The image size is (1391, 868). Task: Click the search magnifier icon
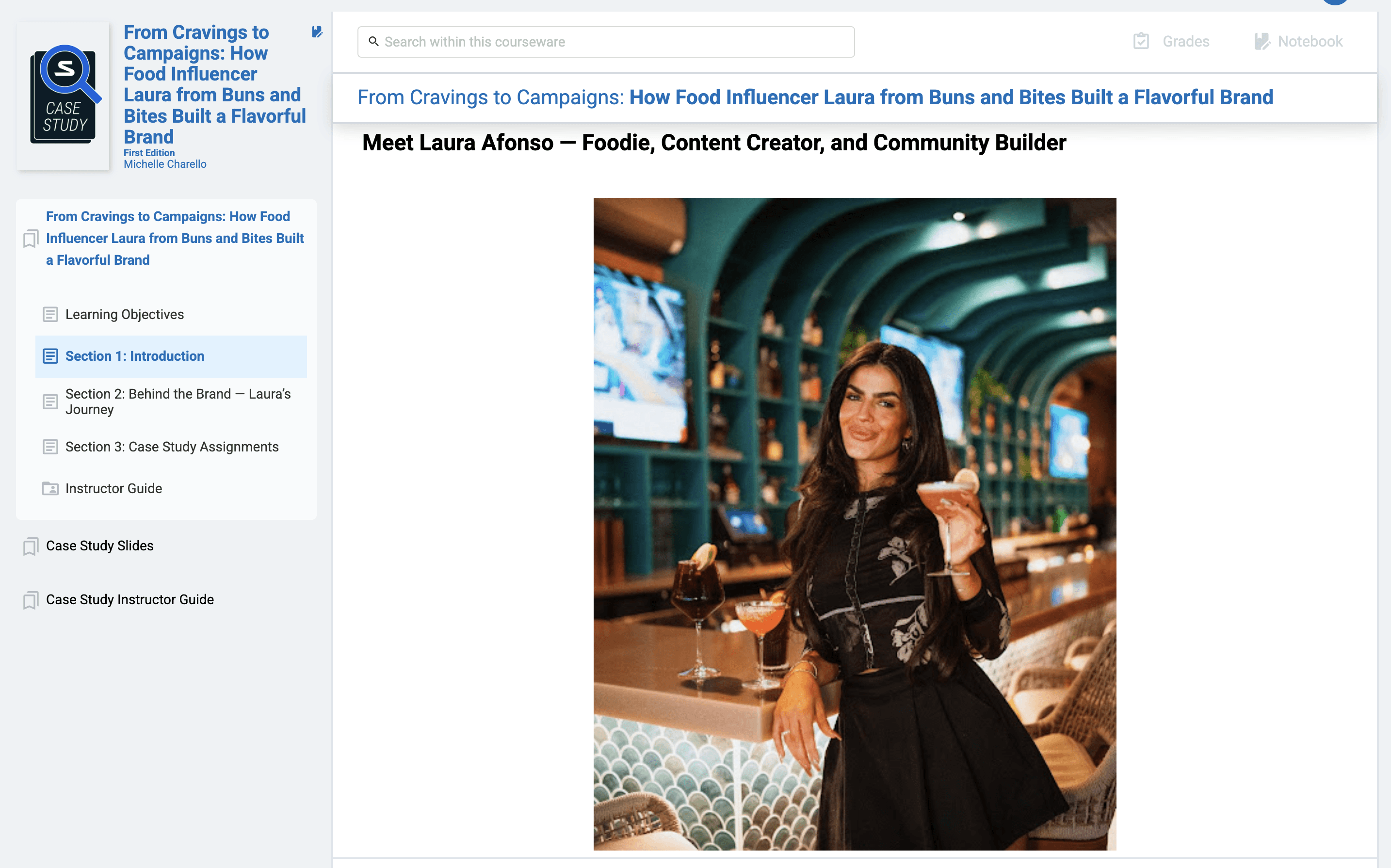point(373,41)
